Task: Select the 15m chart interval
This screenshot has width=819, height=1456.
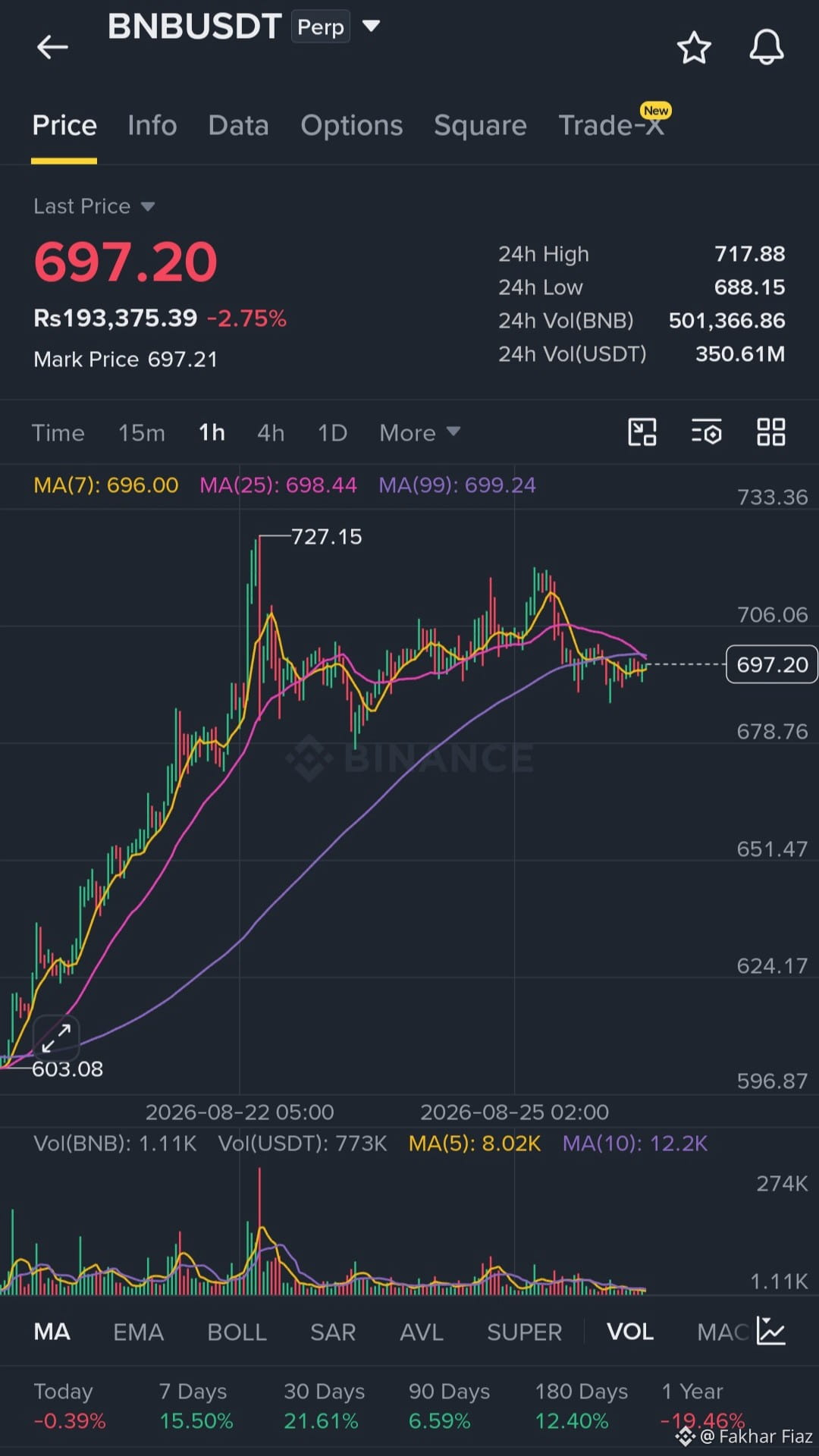Action: (x=141, y=432)
